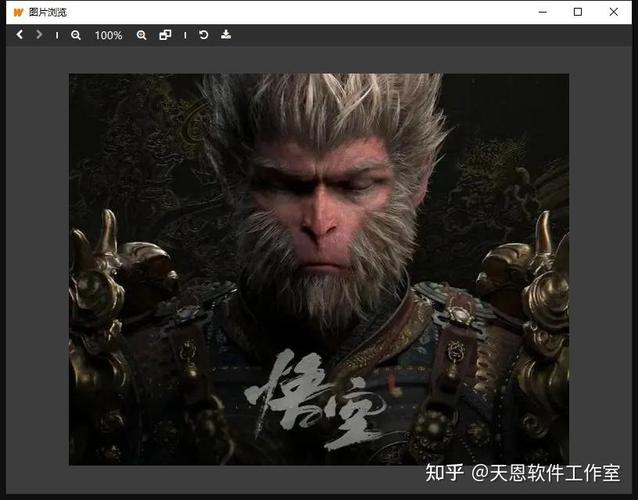Minimize the image viewer window
The image size is (638, 500).
[542, 12]
